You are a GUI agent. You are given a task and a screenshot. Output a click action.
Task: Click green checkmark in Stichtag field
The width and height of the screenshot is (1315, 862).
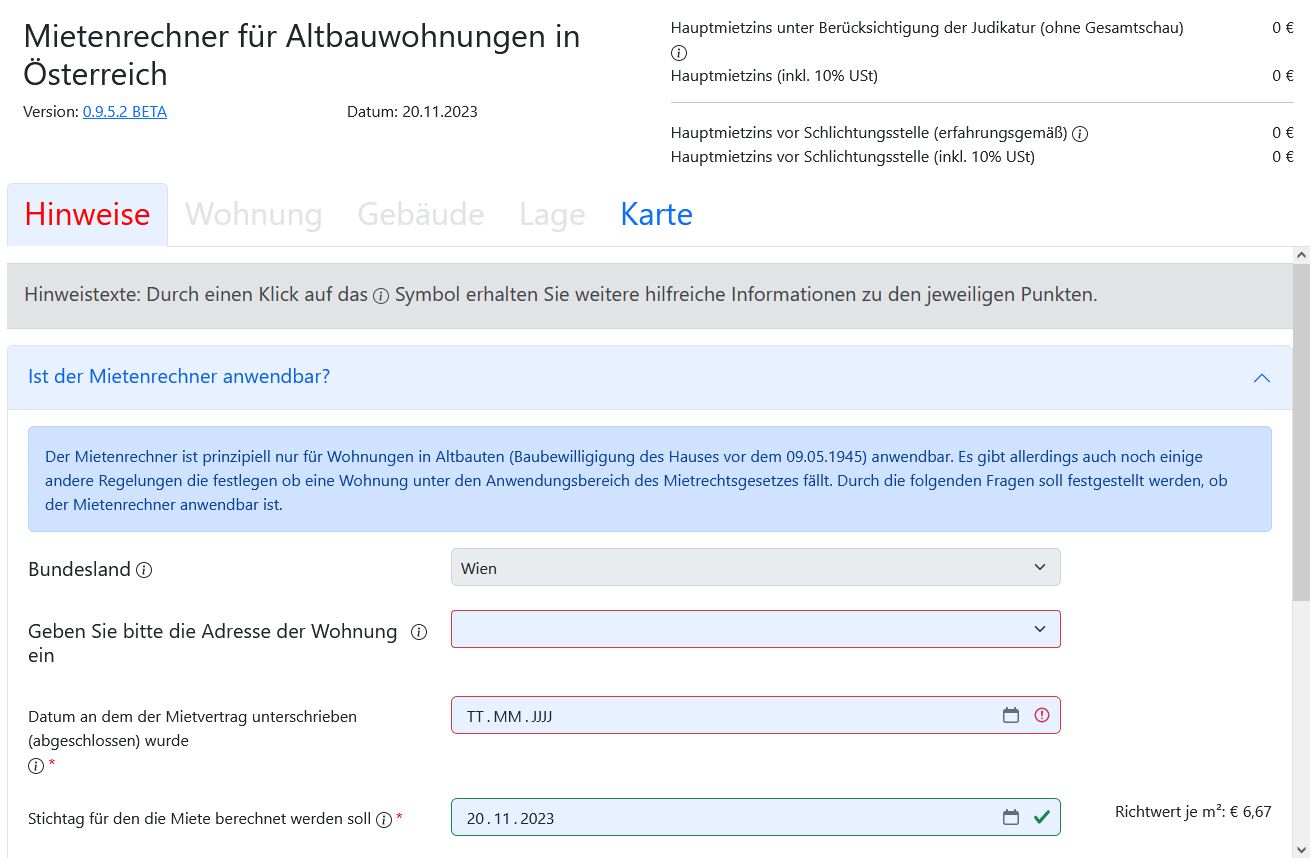pos(1042,817)
